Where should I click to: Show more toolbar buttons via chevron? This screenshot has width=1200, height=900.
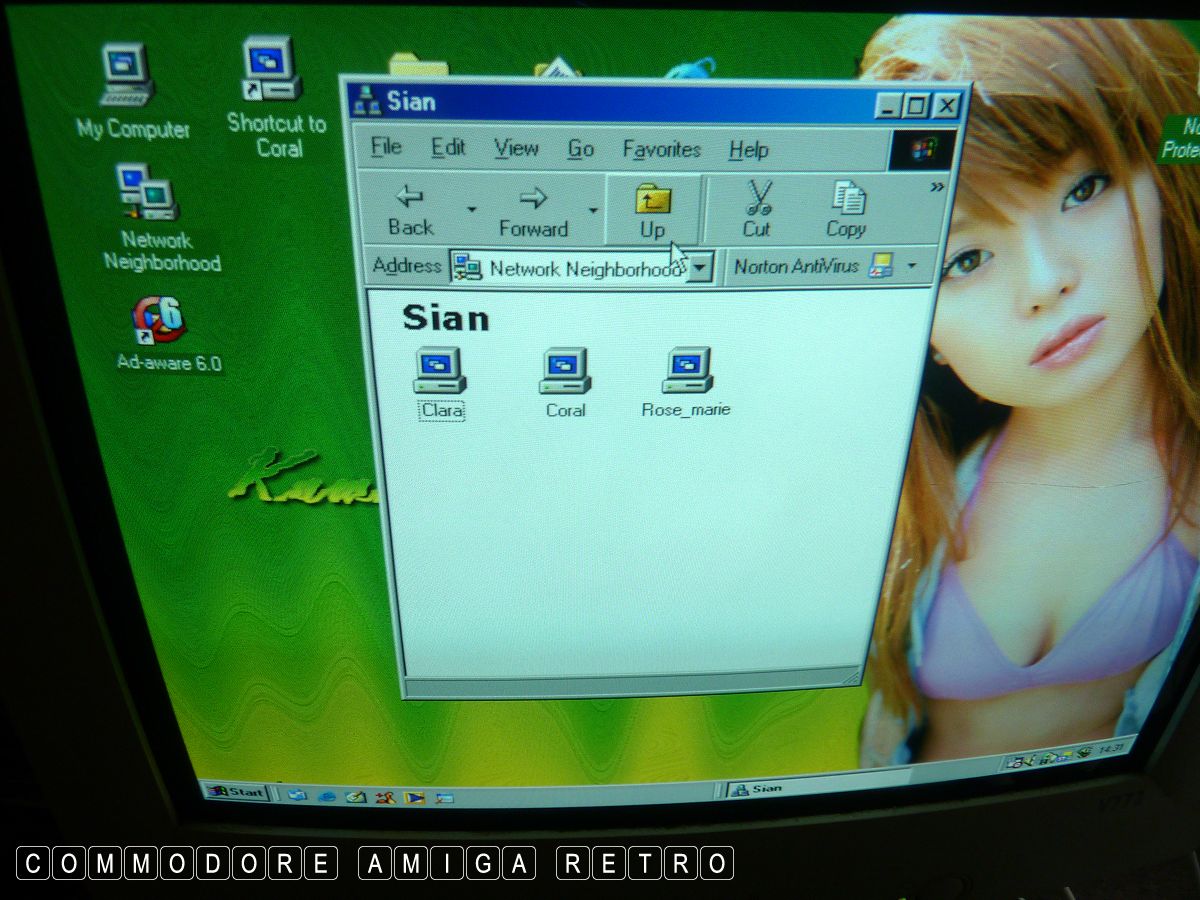[x=937, y=187]
